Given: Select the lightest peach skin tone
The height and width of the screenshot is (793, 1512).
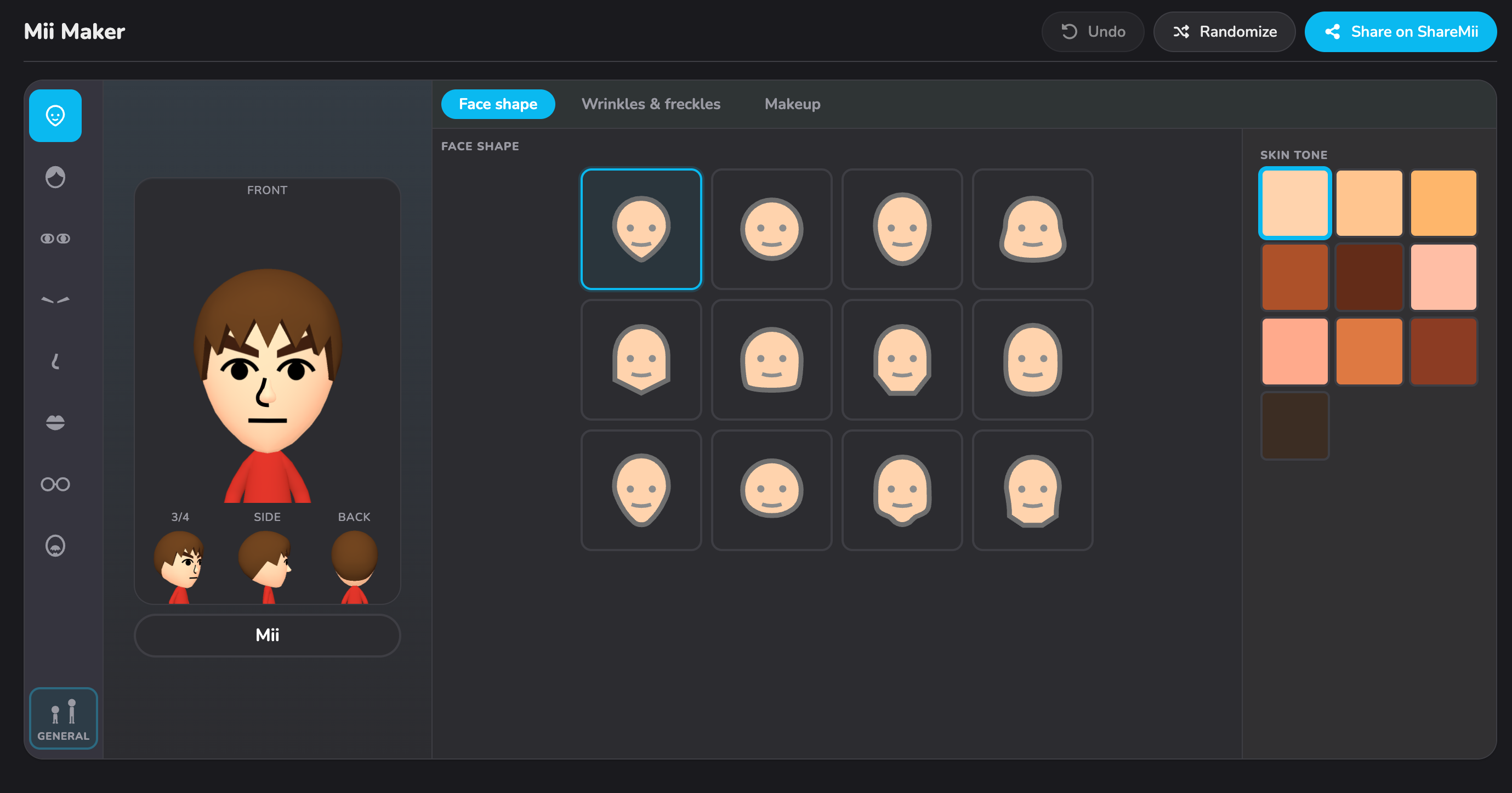Looking at the screenshot, I should [x=1295, y=203].
